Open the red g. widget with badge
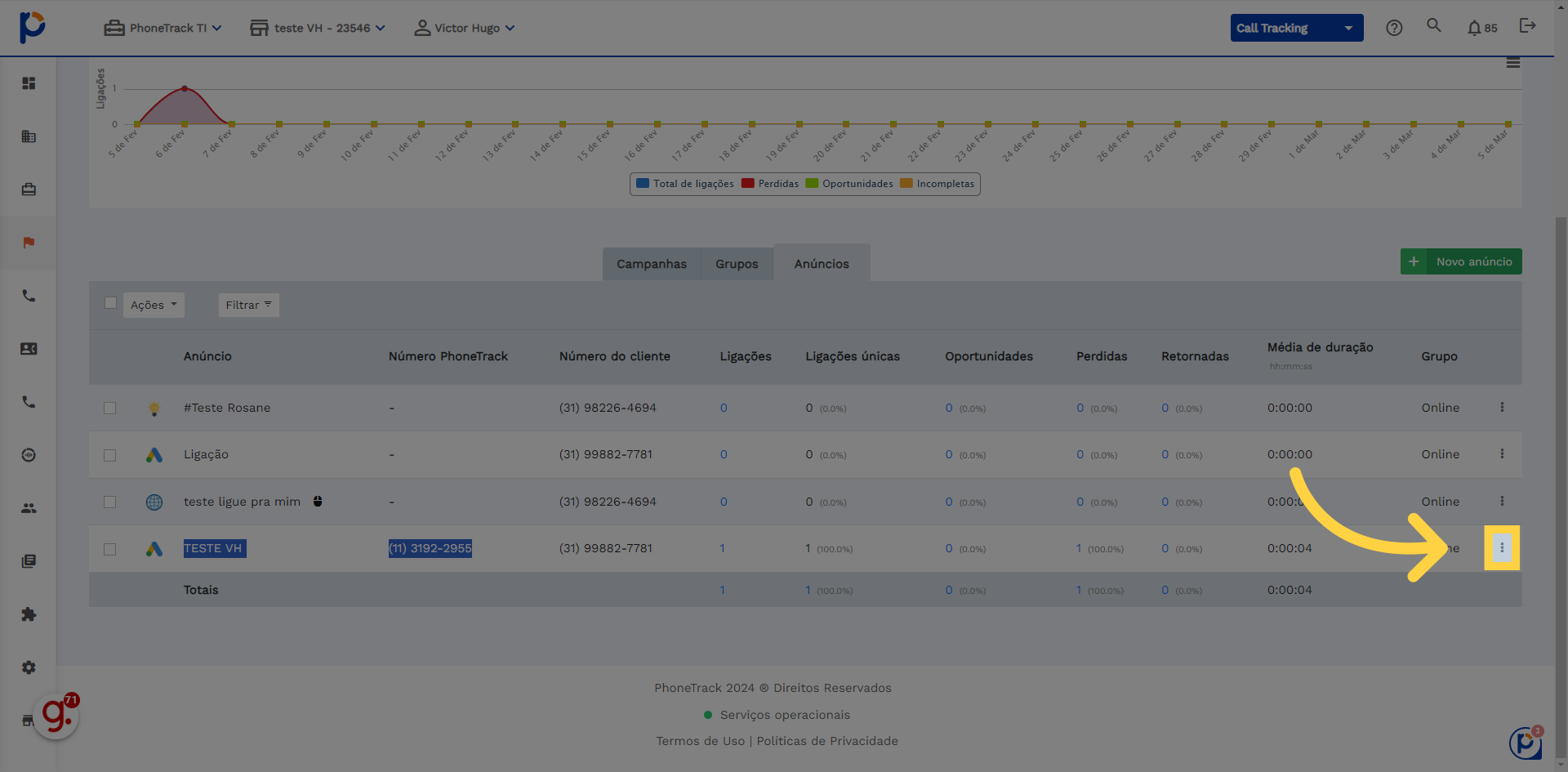This screenshot has width=1568, height=772. (x=57, y=716)
